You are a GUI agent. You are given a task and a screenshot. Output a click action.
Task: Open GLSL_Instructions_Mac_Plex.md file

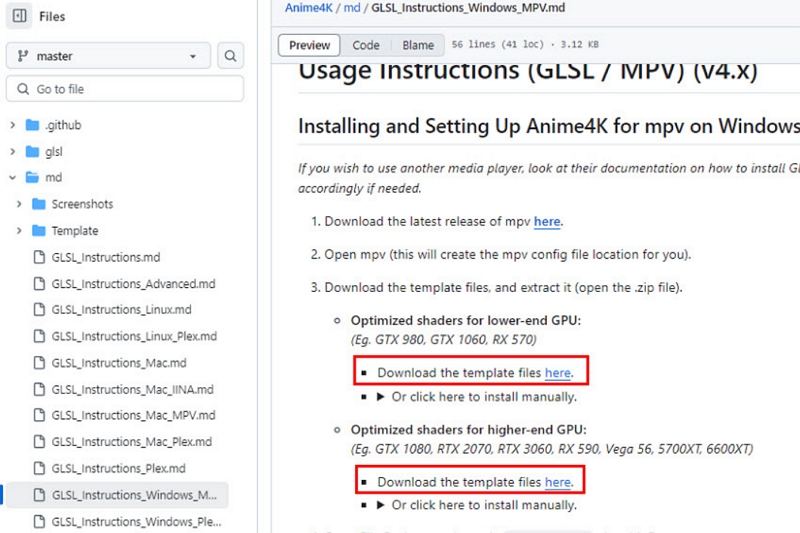click(132, 442)
